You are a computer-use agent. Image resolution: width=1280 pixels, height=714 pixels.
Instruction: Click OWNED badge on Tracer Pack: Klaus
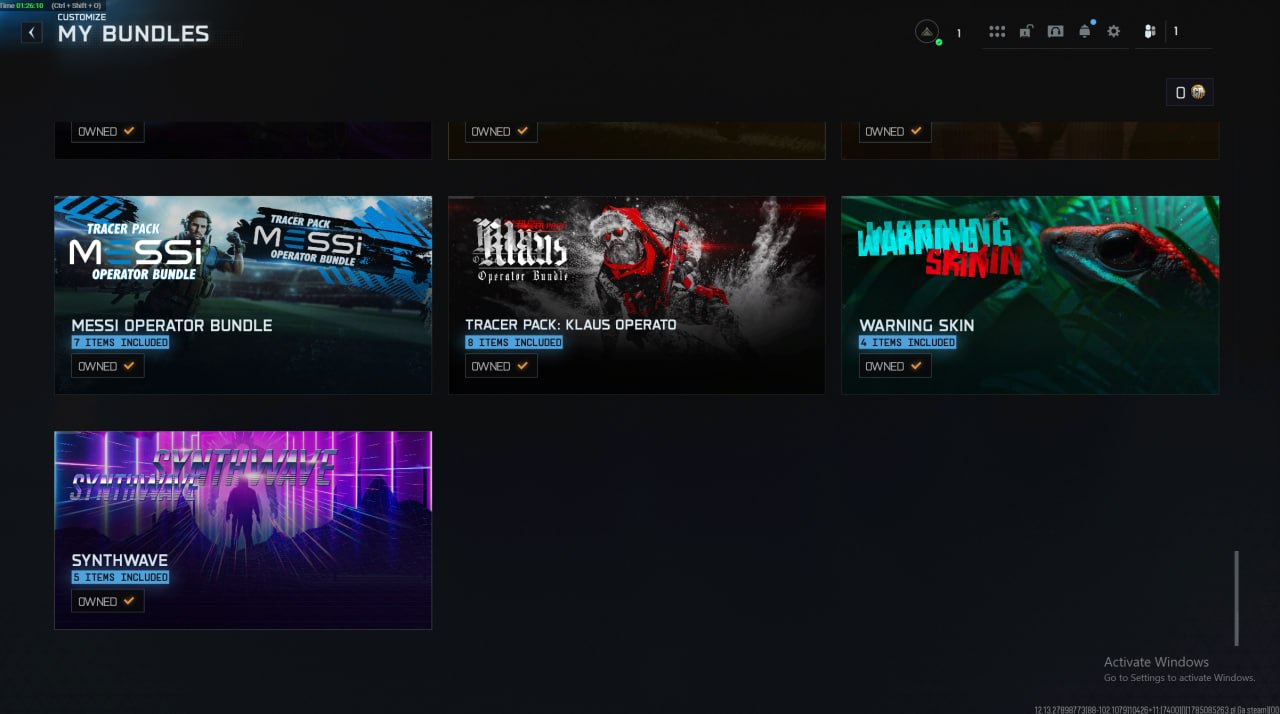(x=501, y=366)
